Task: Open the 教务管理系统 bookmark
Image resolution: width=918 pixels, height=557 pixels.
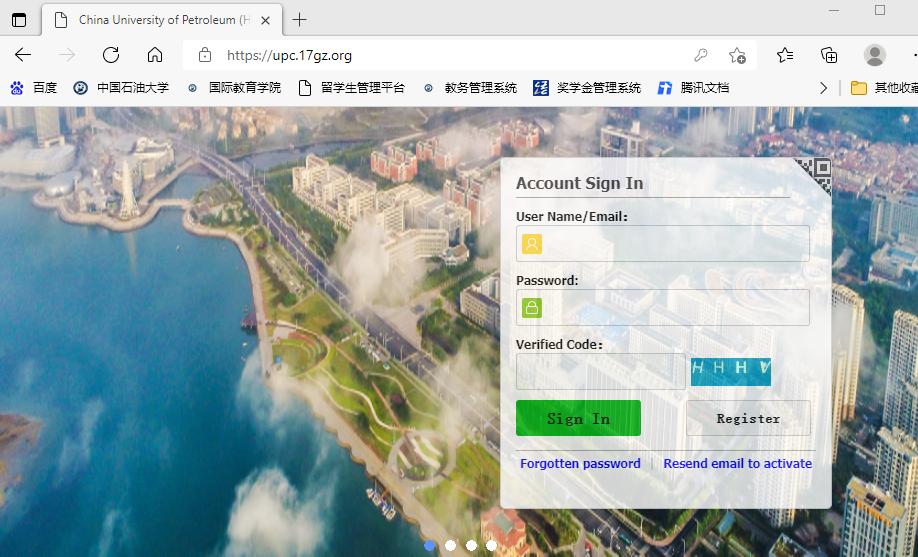Action: pyautogui.click(x=470, y=88)
